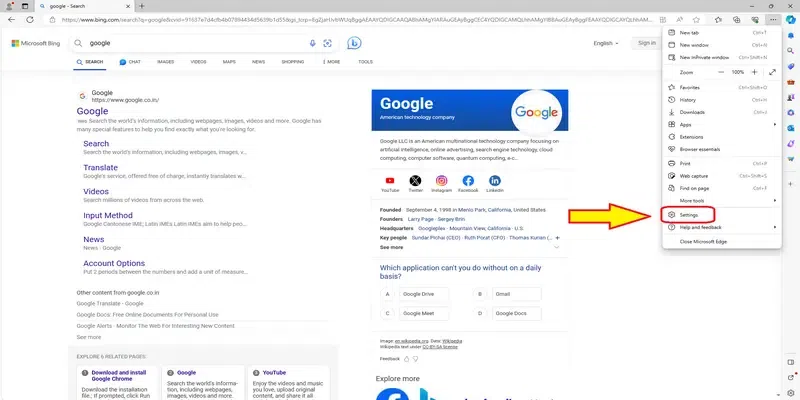The height and width of the screenshot is (400, 800).
Task: Pick the Gmail quiz answer
Action: pos(516,294)
